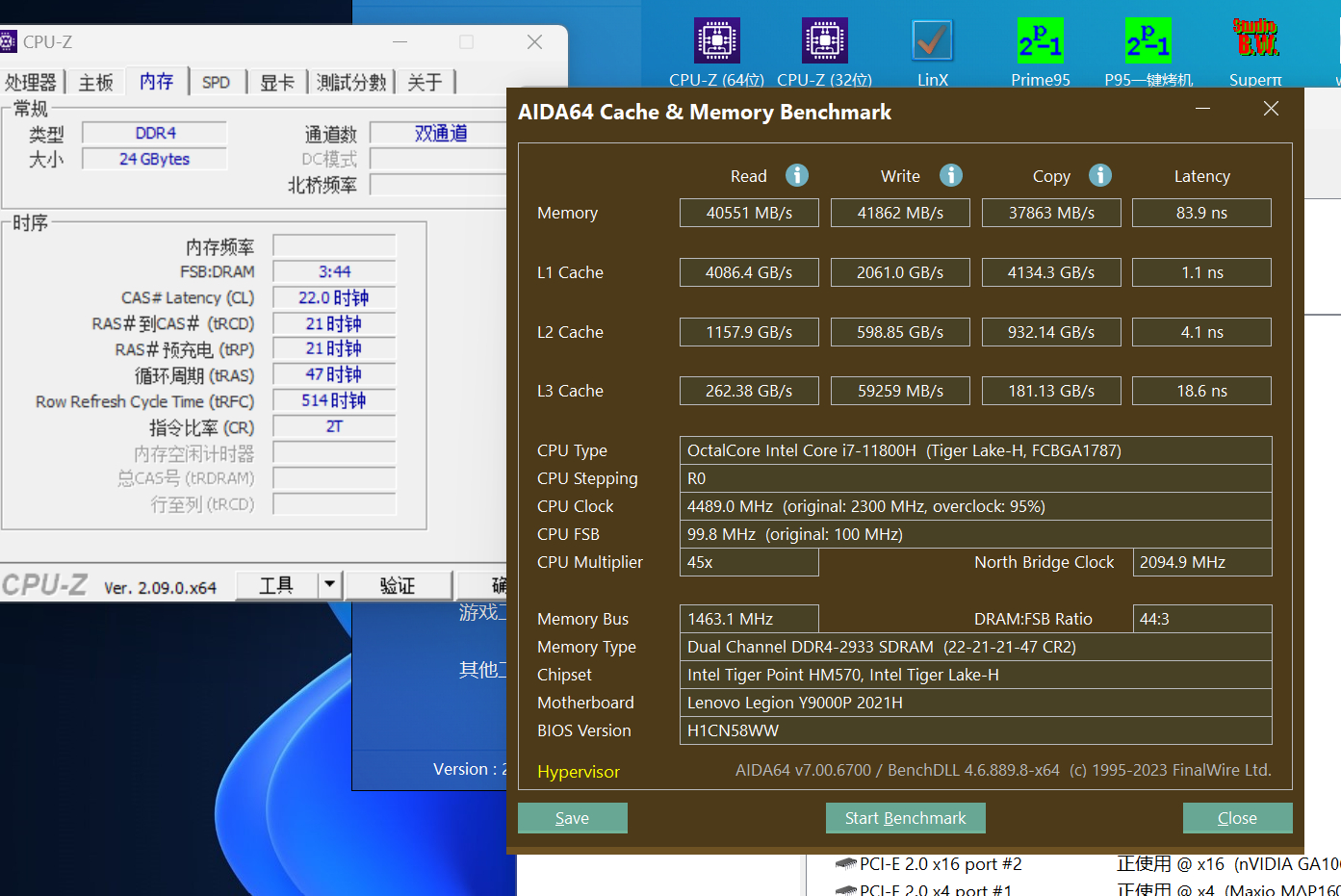Click L3 Cache Read value 262.38 GB/s

749,391
